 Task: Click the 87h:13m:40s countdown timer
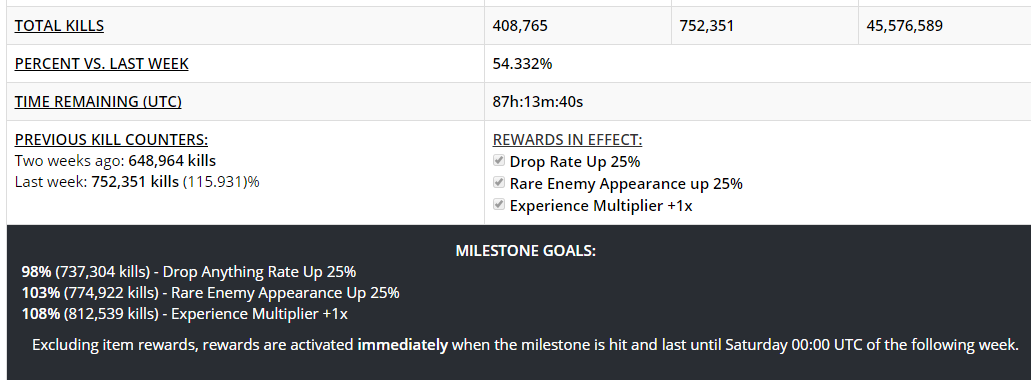click(538, 102)
